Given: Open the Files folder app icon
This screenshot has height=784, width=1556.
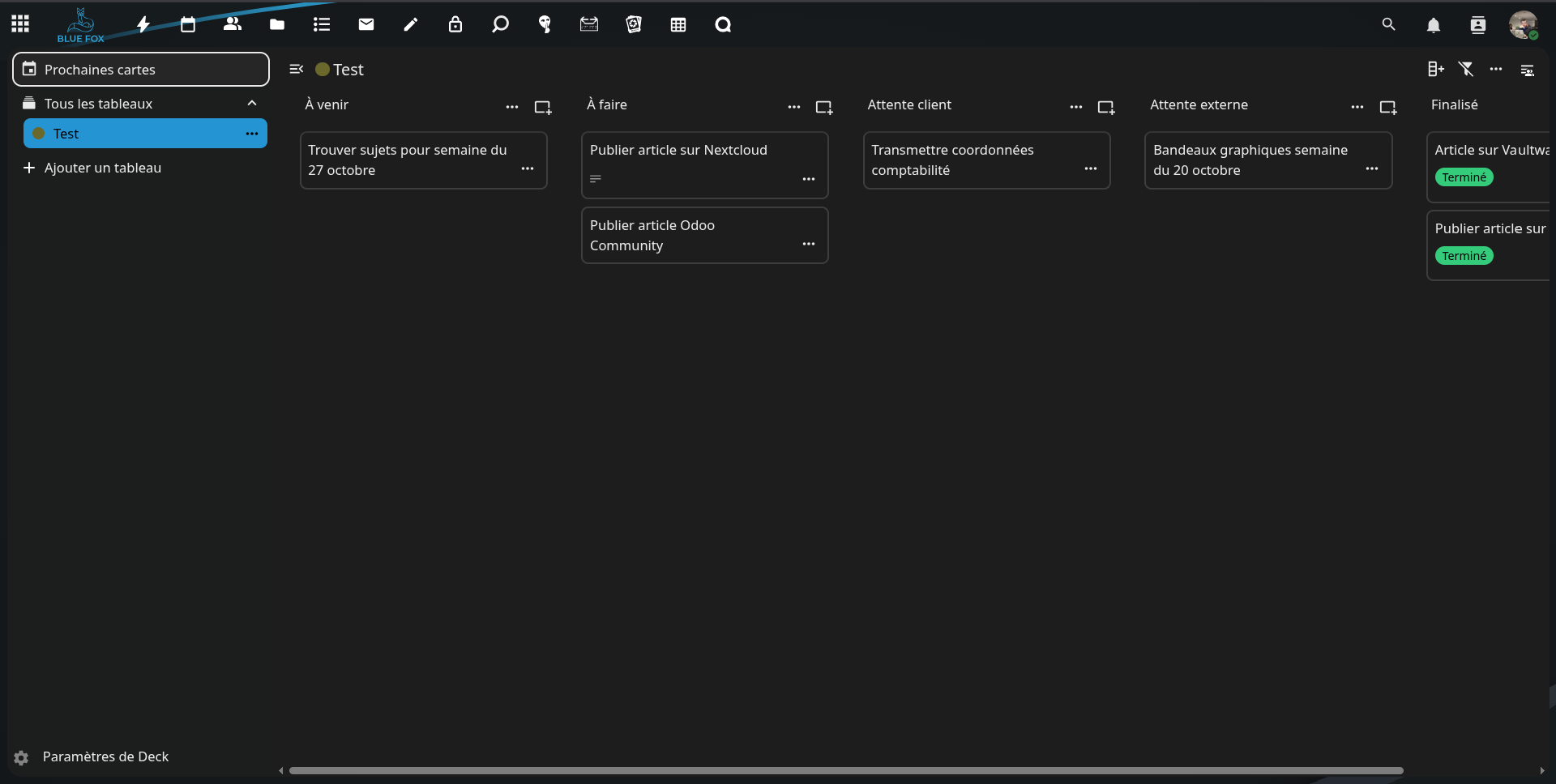Looking at the screenshot, I should click(x=277, y=25).
